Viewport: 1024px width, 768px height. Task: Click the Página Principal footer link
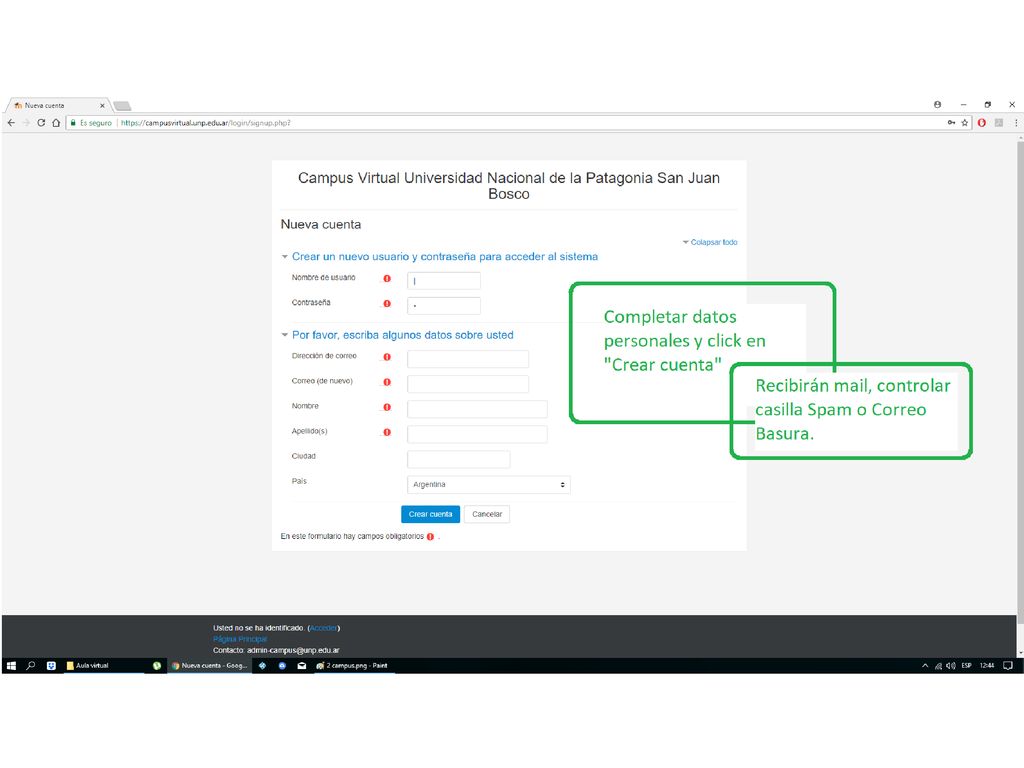pos(240,639)
